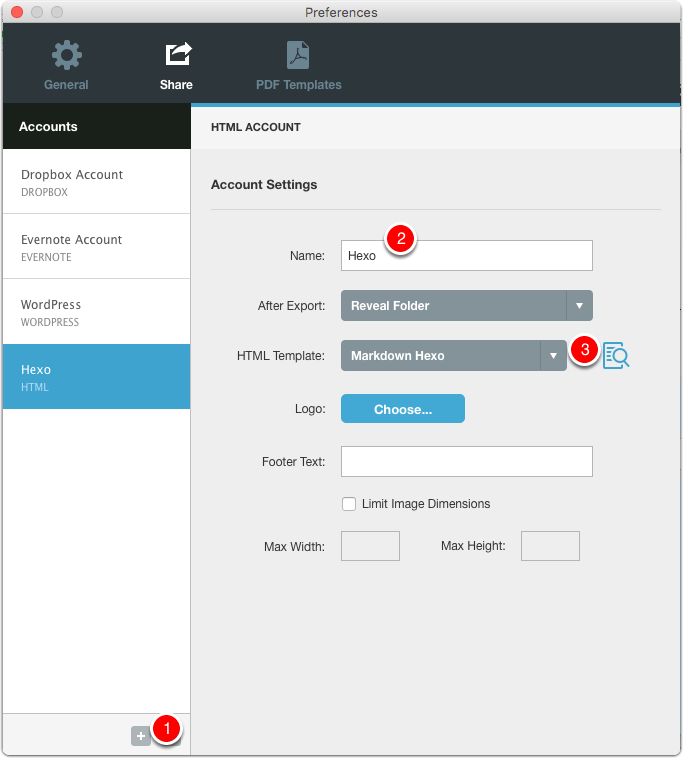Select Dropbox Account in accounts list

(97, 182)
